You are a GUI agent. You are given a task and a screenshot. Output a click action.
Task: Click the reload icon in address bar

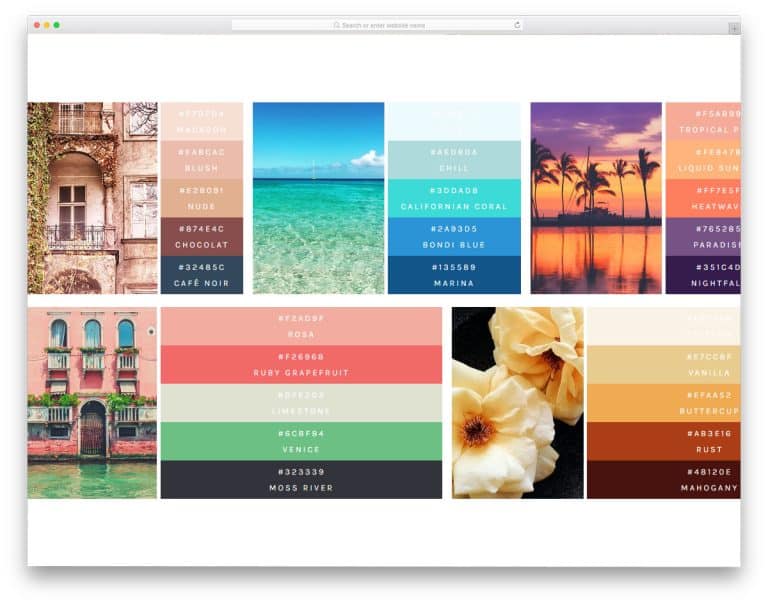(517, 25)
